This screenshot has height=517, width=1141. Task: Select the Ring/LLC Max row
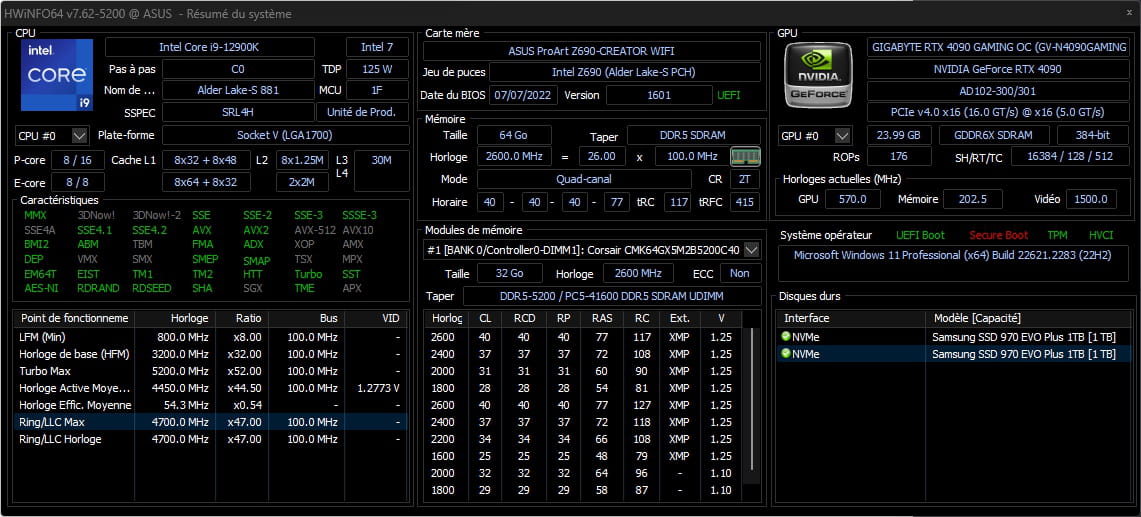coord(211,422)
